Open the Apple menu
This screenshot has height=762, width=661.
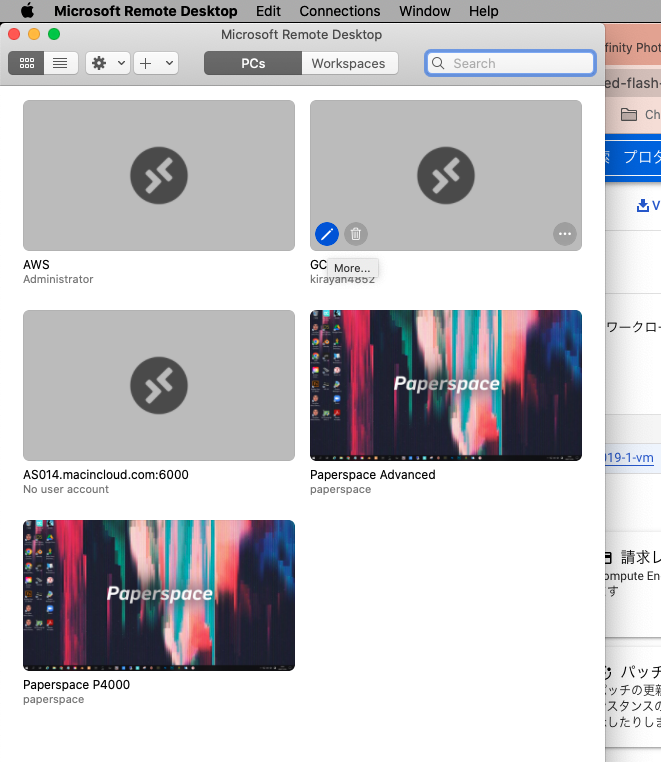pos(28,11)
